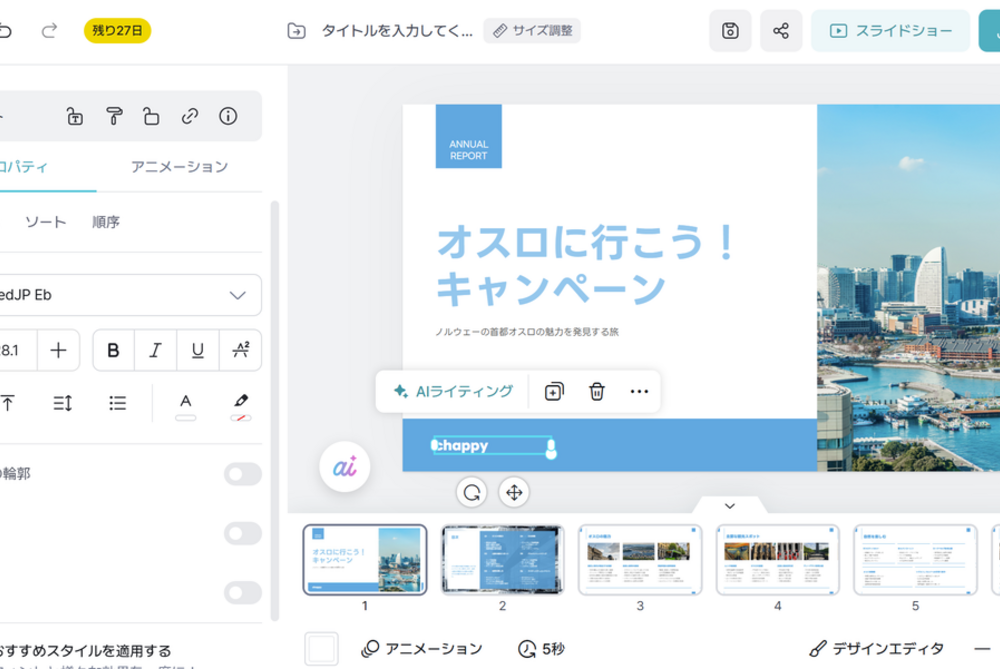Image resolution: width=1000 pixels, height=669 pixels.
Task: Switch to the アニメーション tab in panel
Action: coord(179,167)
